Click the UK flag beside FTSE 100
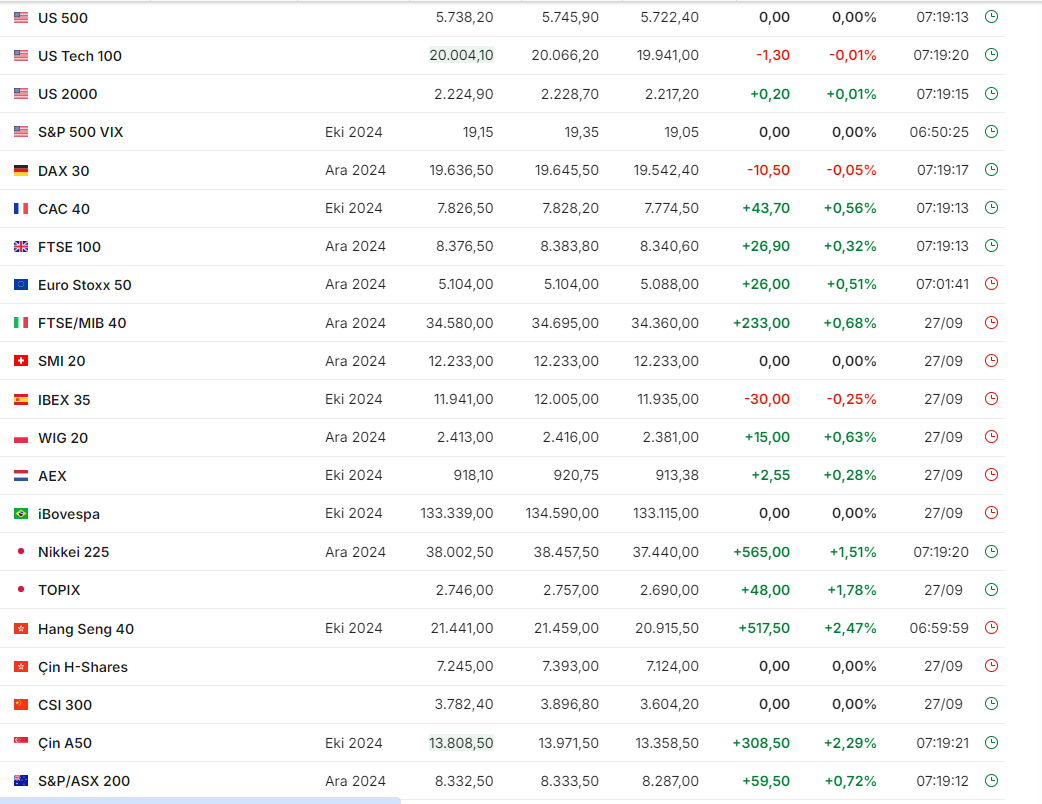 (21, 247)
